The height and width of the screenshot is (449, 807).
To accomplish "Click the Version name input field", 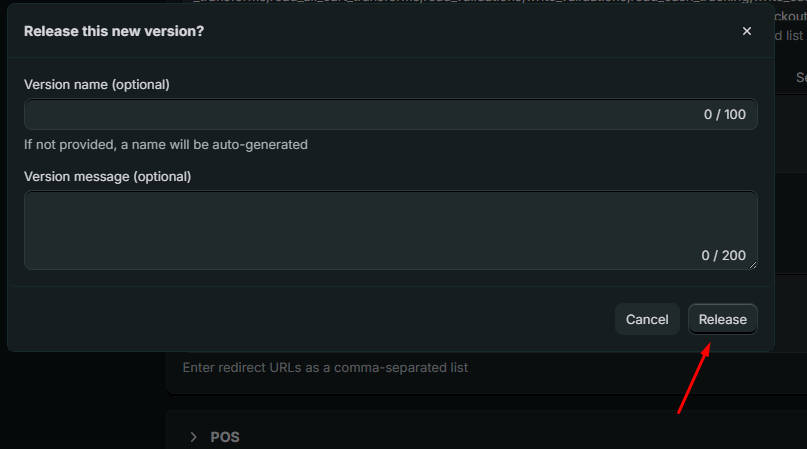I will point(360,114).
